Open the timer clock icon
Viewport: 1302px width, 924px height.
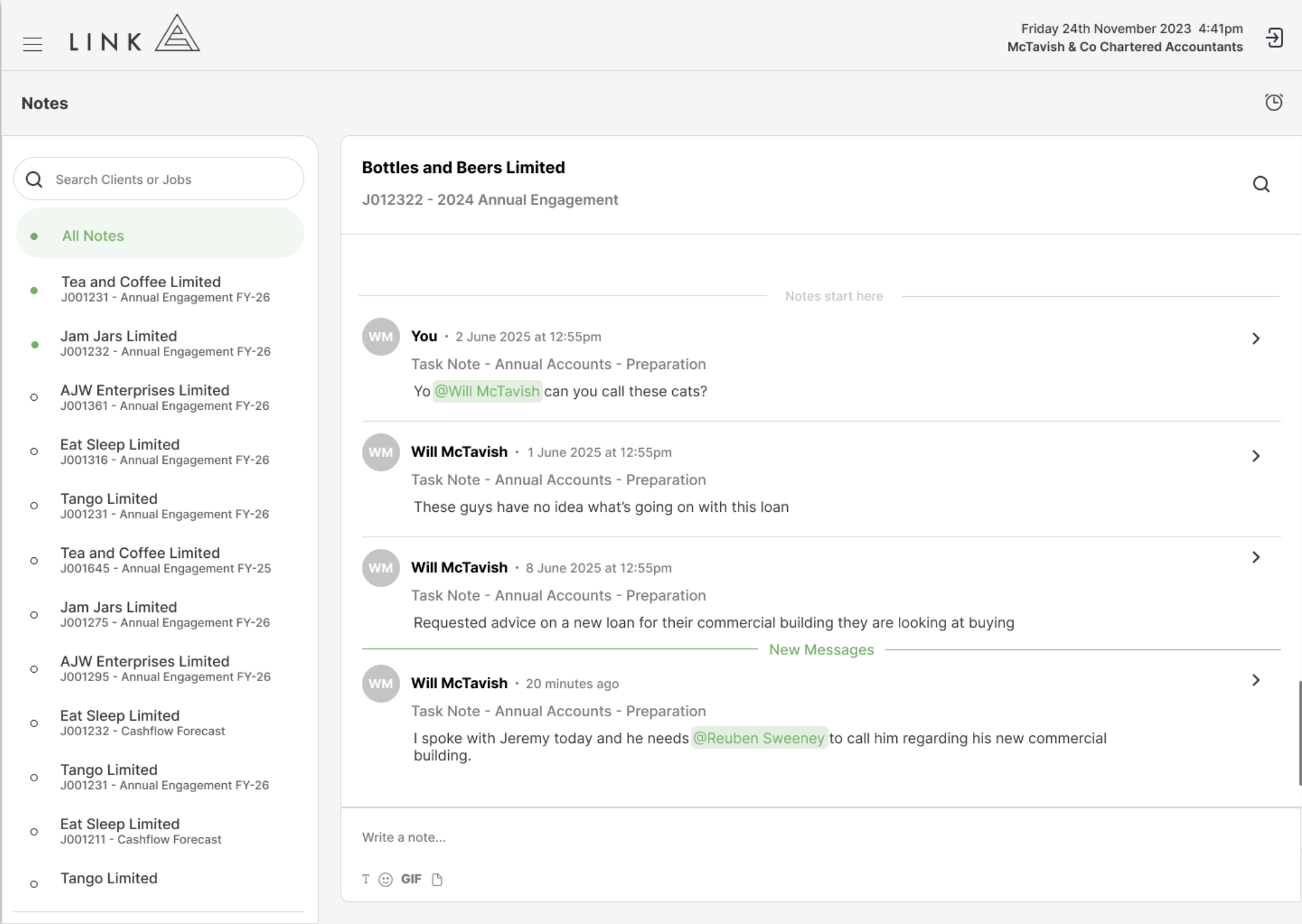tap(1273, 102)
